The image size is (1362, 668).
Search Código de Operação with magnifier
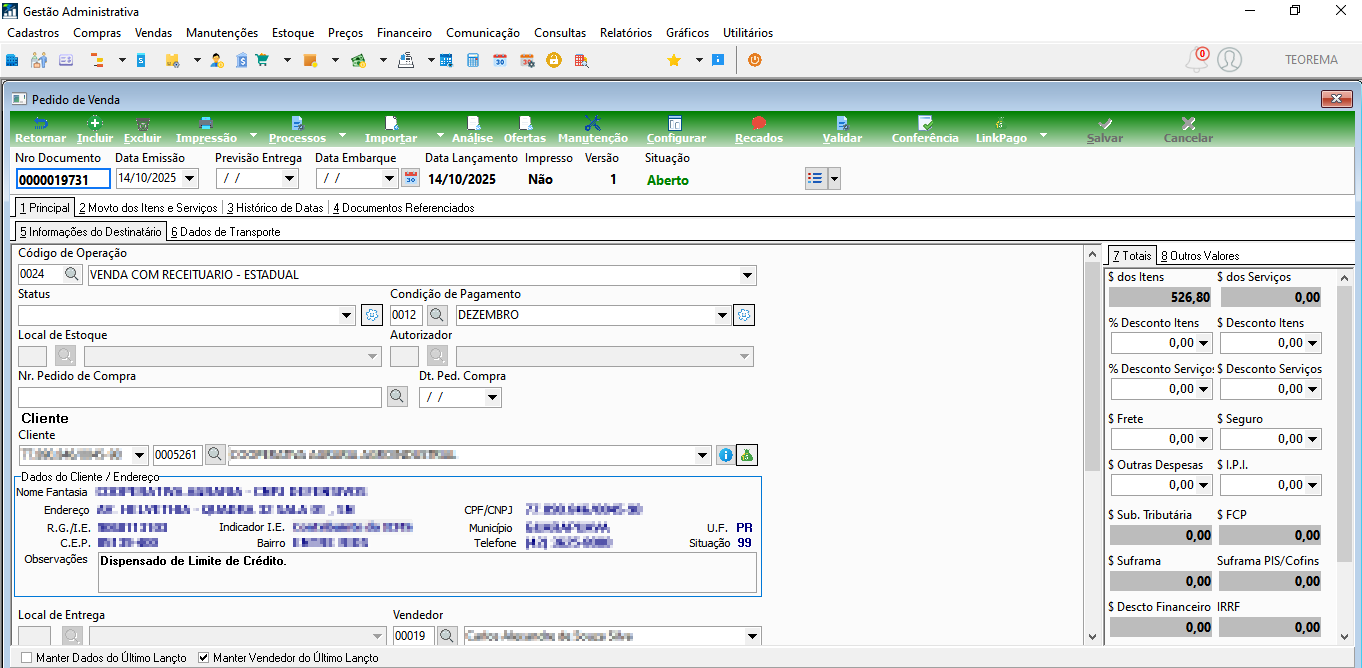pos(73,275)
